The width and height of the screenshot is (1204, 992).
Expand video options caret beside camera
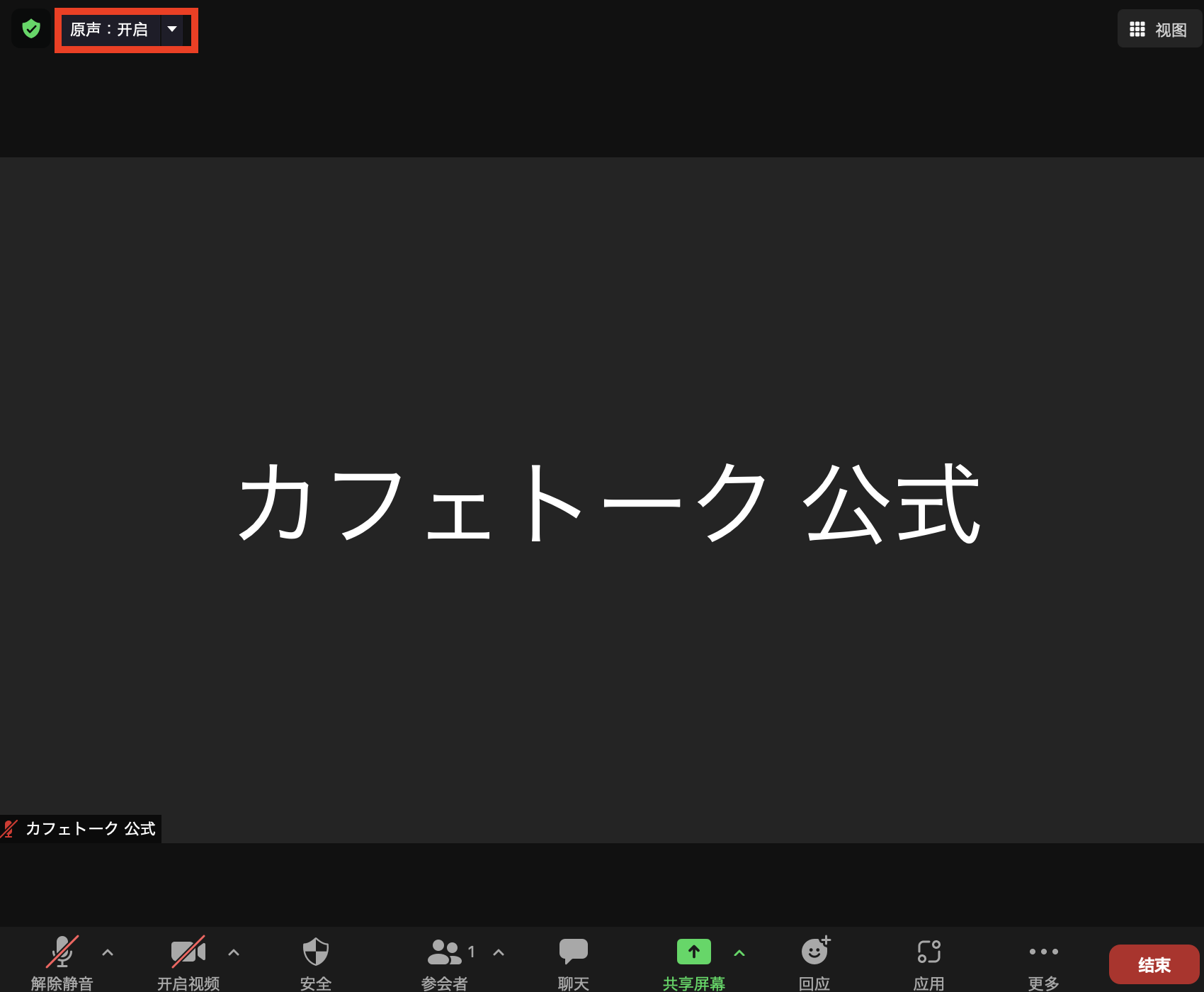[234, 952]
